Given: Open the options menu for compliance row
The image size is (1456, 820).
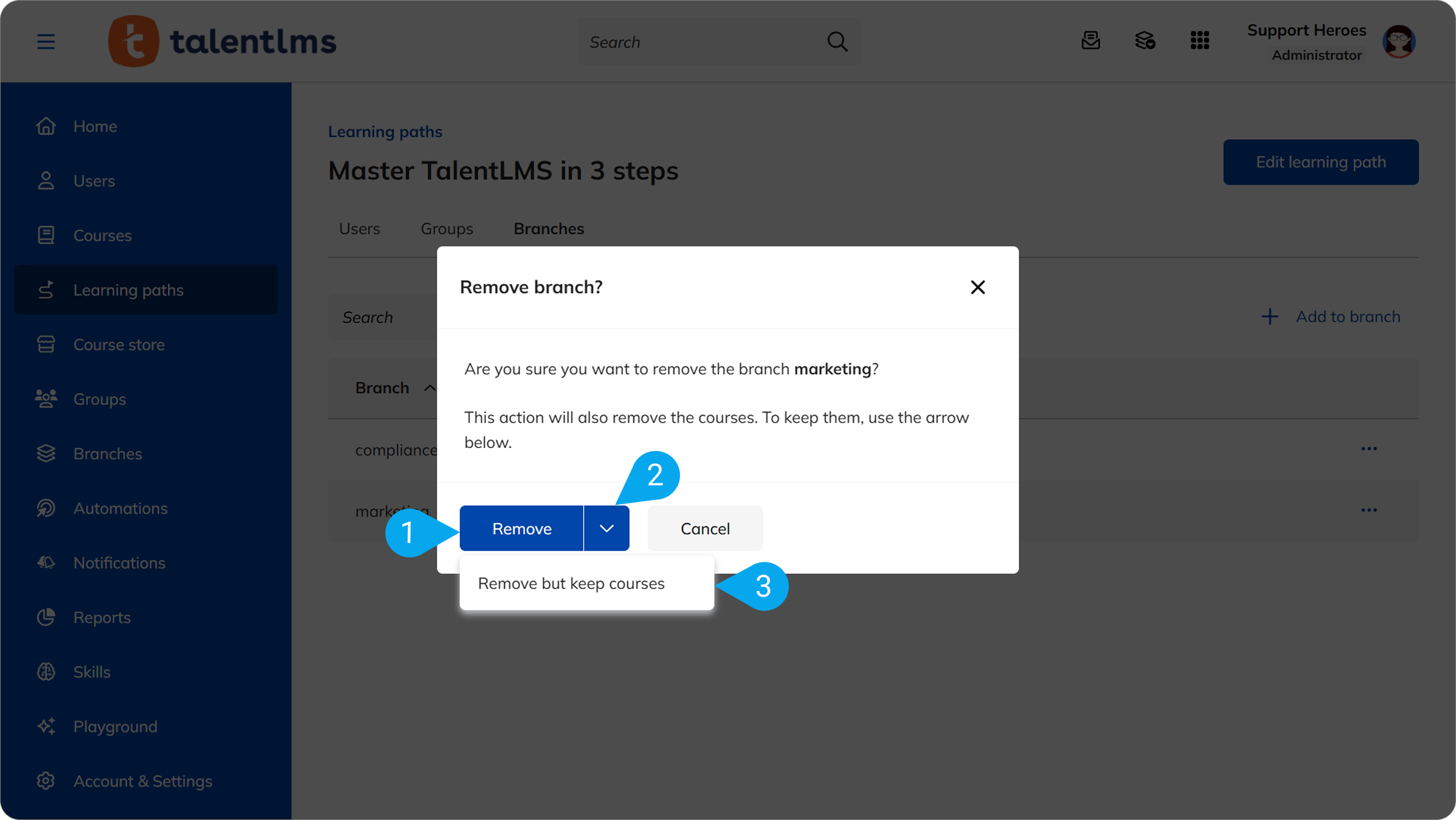Looking at the screenshot, I should 1369,449.
